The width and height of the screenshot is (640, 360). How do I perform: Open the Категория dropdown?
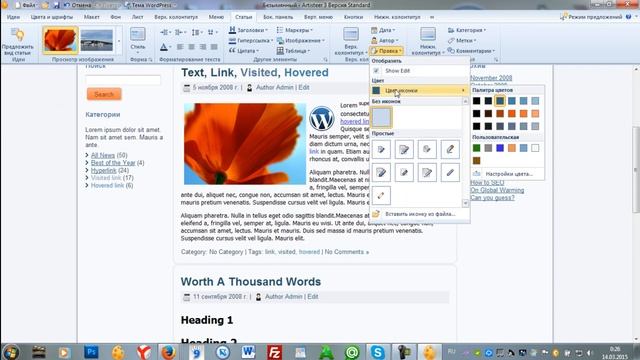467,30
